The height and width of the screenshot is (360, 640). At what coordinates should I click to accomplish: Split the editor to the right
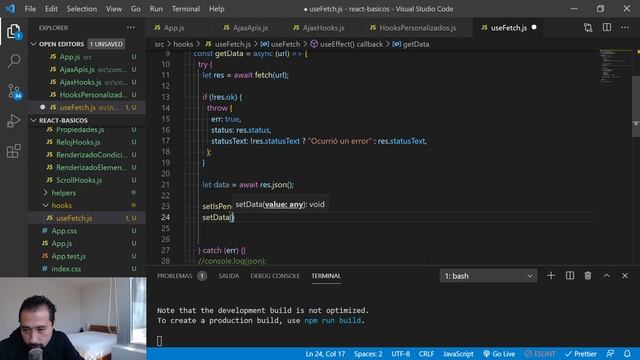click(x=607, y=28)
